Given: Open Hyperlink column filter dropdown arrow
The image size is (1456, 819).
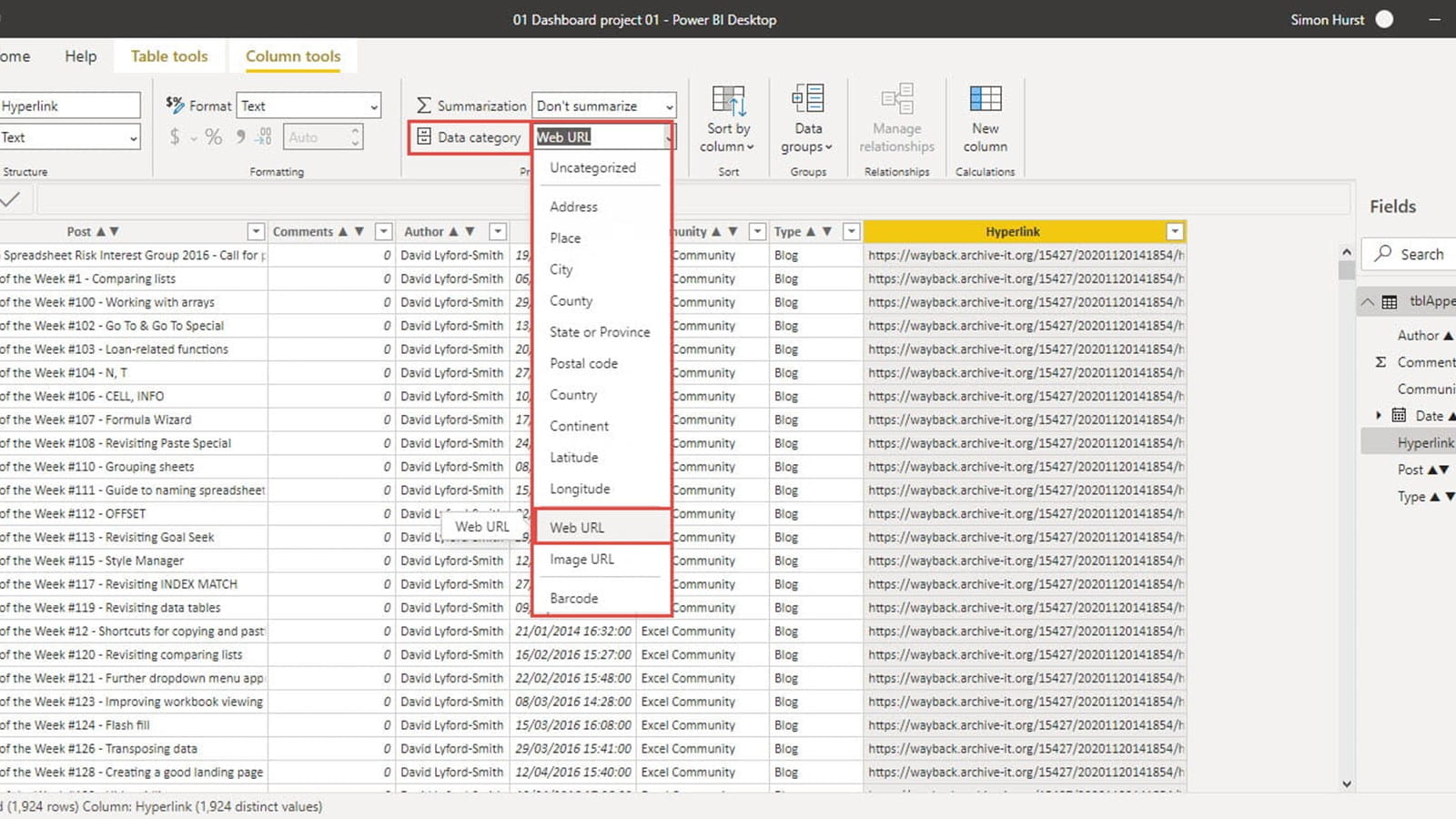Looking at the screenshot, I should coord(1175,232).
